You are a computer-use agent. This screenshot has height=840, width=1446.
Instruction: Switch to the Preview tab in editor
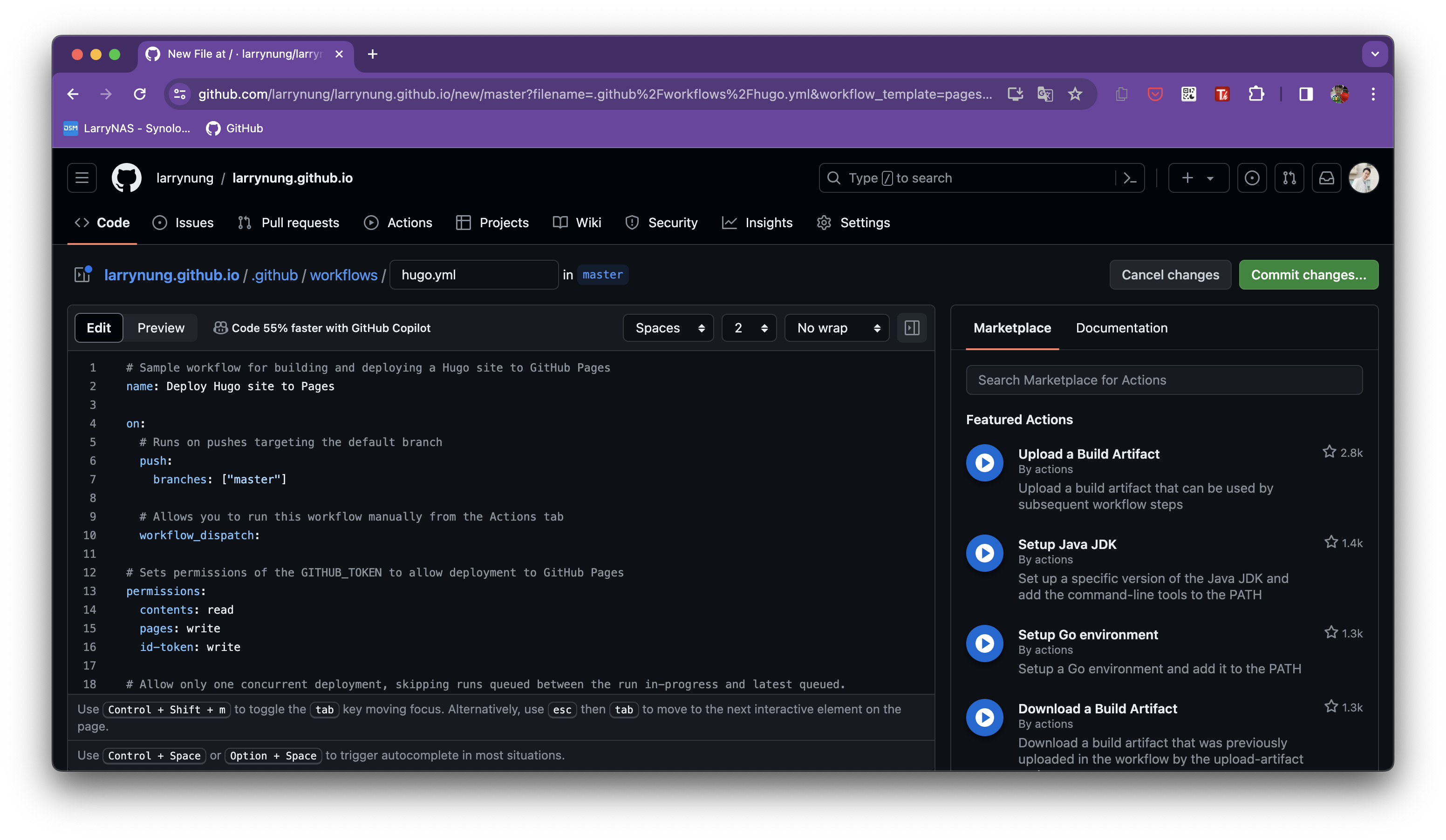[x=161, y=328]
